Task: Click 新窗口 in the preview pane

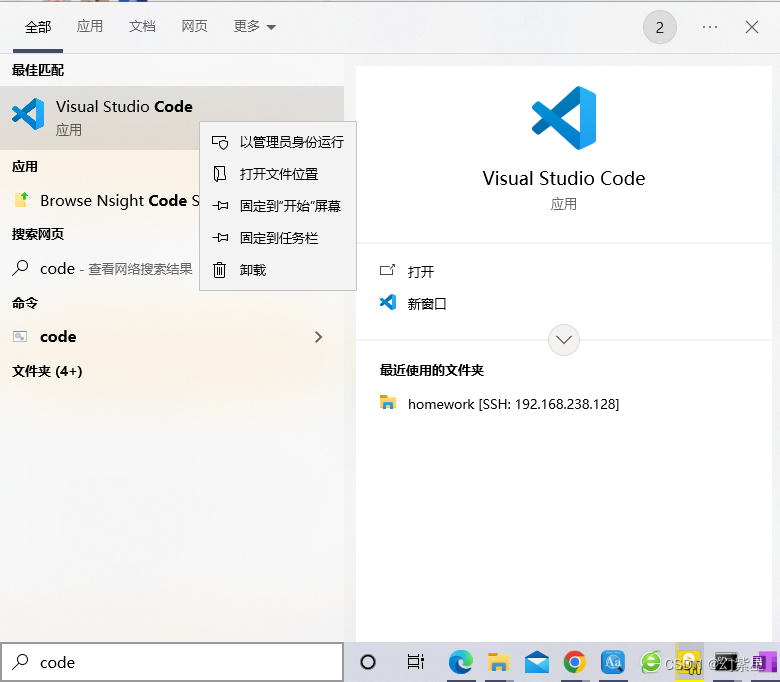Action: (x=427, y=303)
